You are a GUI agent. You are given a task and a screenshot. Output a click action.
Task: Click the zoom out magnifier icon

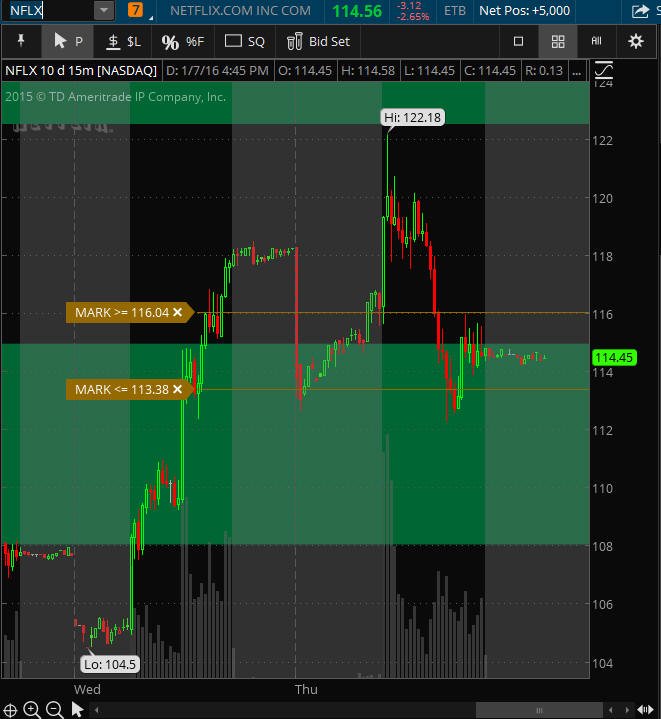(x=55, y=709)
